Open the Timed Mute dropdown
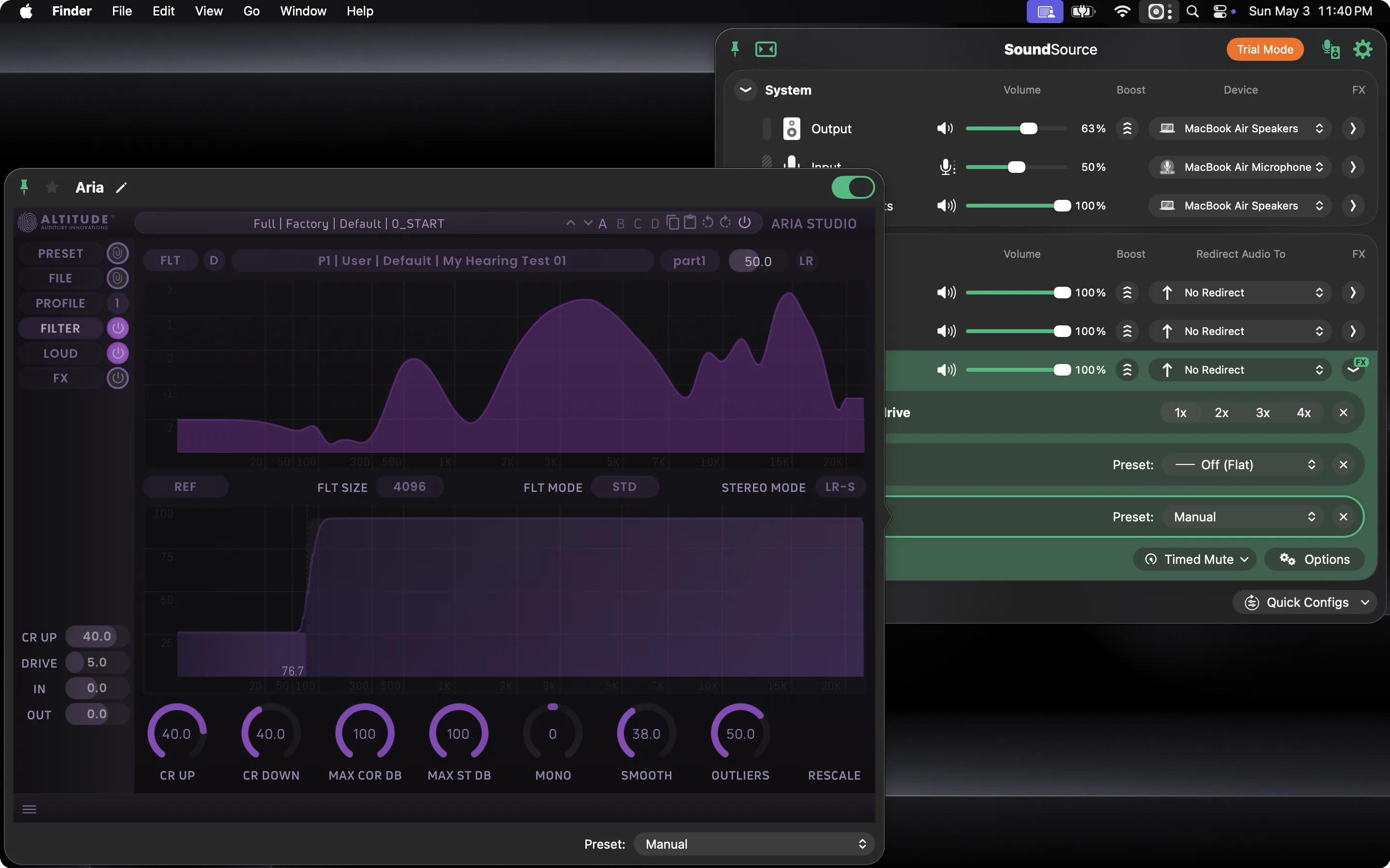This screenshot has width=1390, height=868. tap(1195, 559)
